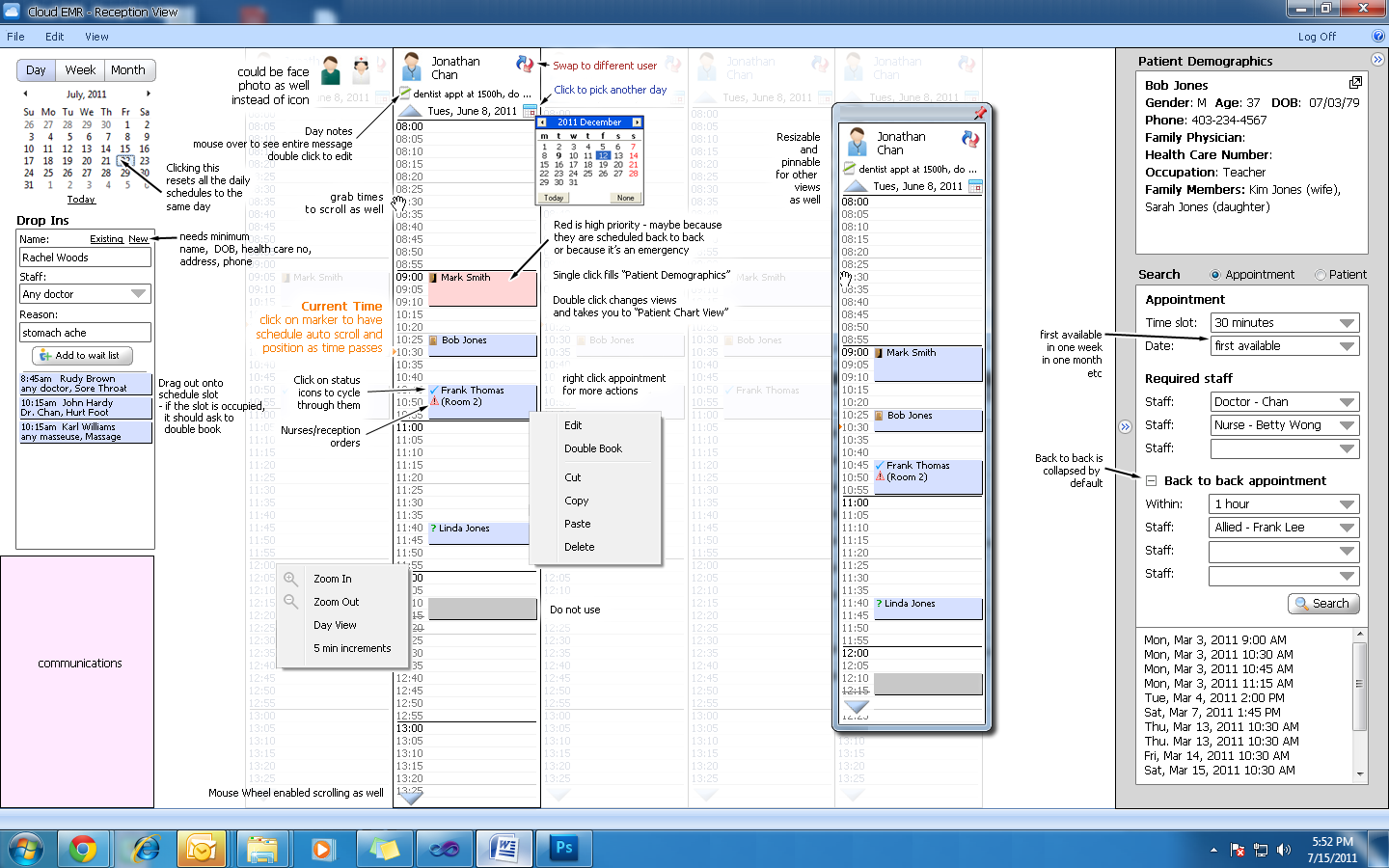This screenshot has width=1389, height=868.
Task: Open the View menu
Action: (x=96, y=37)
